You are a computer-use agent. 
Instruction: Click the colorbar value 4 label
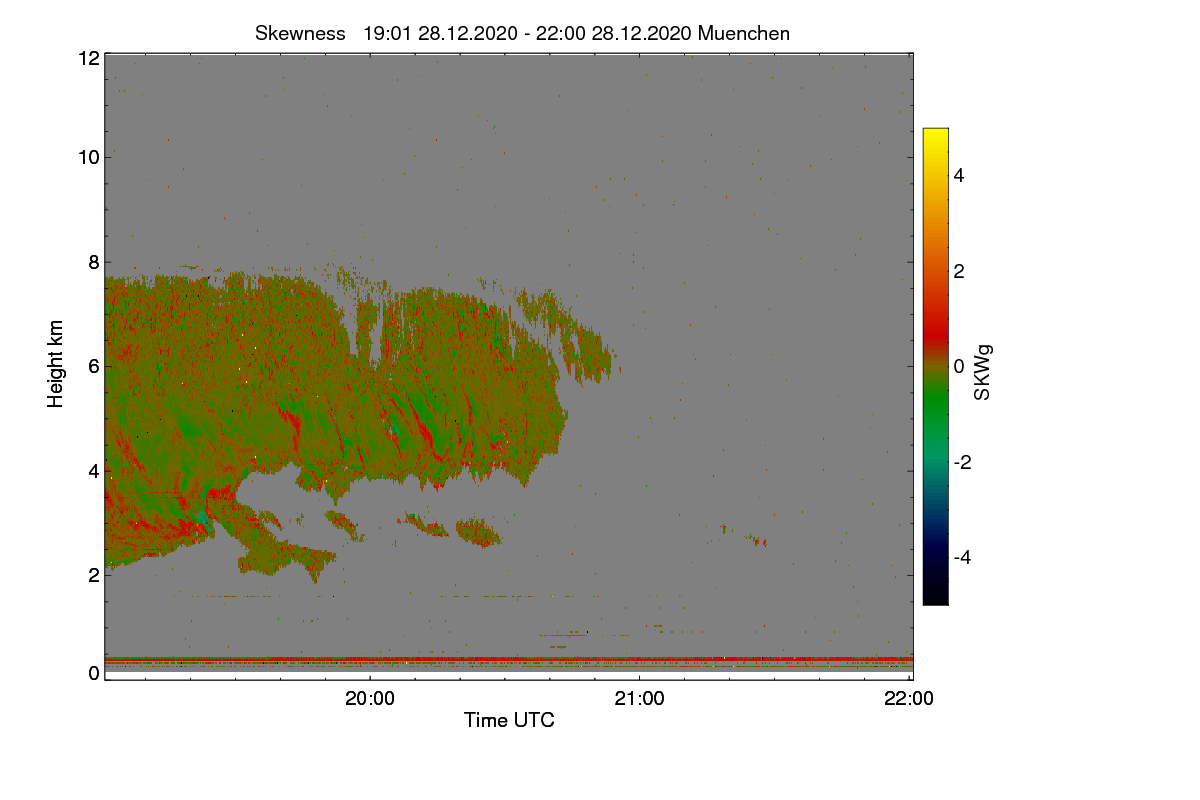click(960, 175)
